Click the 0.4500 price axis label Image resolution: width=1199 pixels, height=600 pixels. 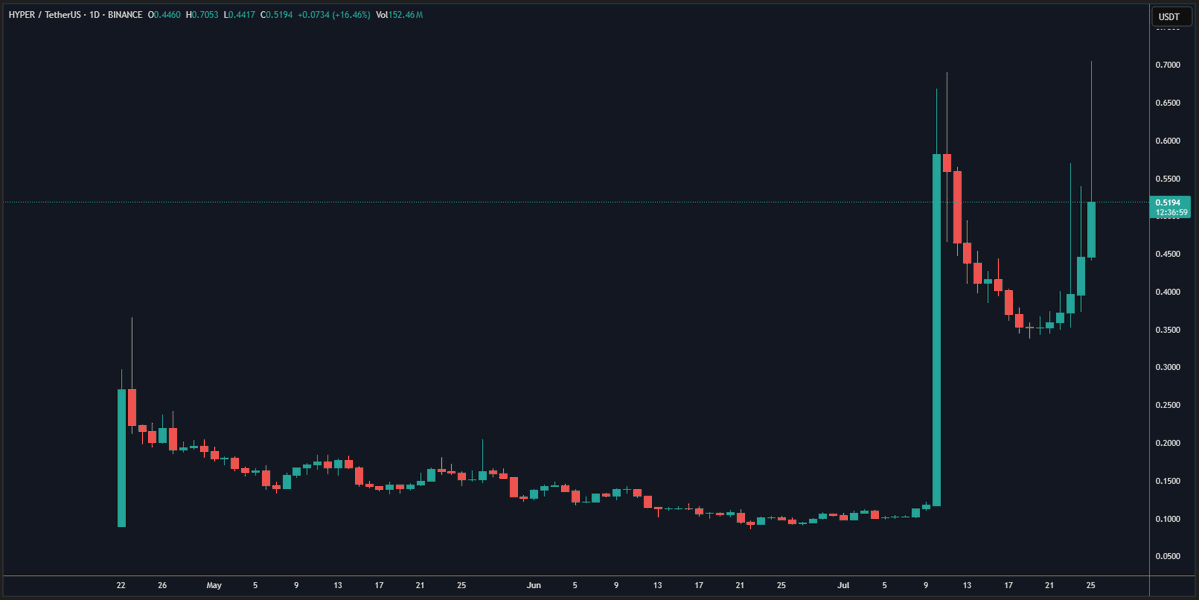tap(1169, 255)
